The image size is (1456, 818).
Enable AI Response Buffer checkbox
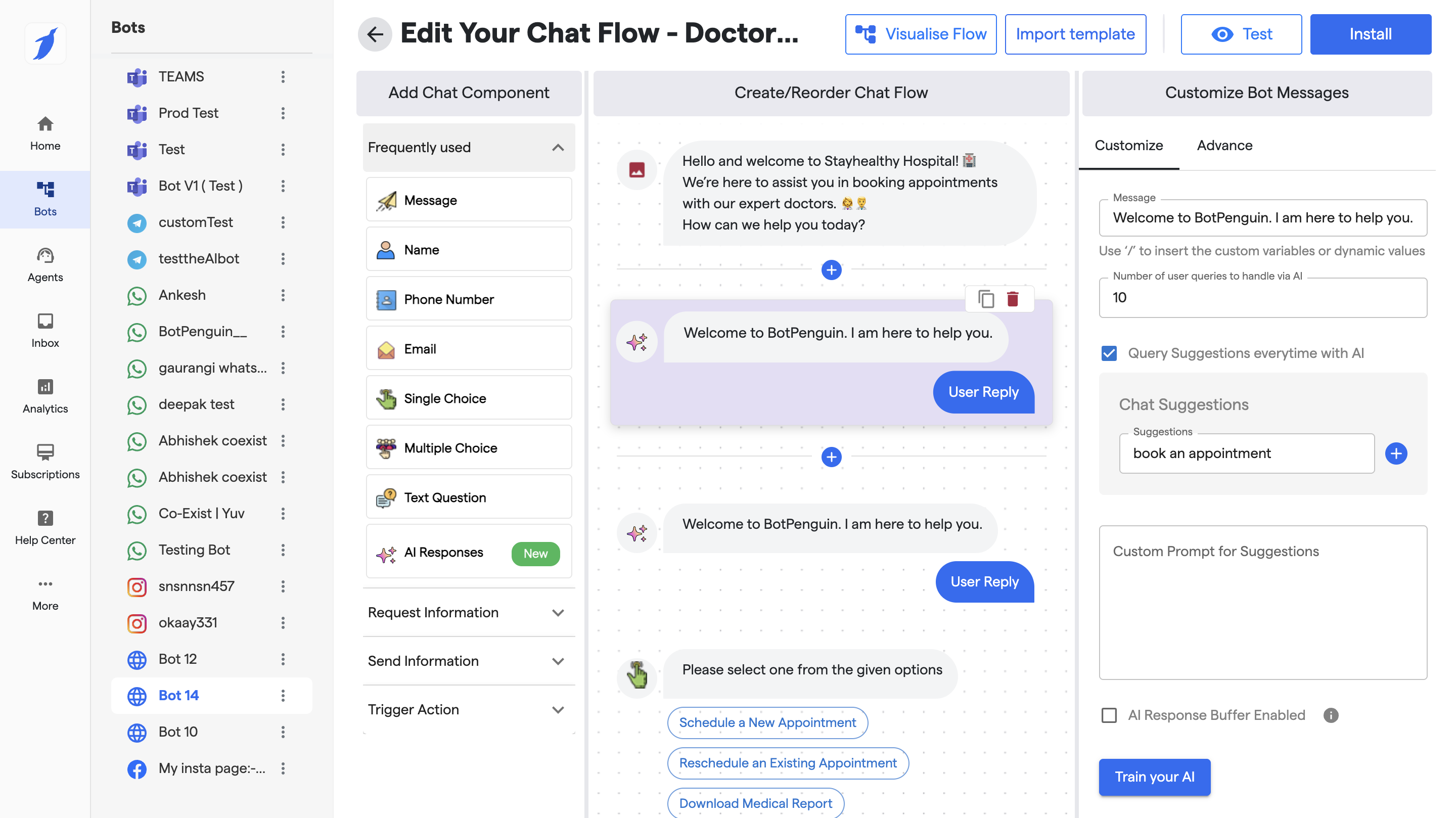pos(1109,715)
